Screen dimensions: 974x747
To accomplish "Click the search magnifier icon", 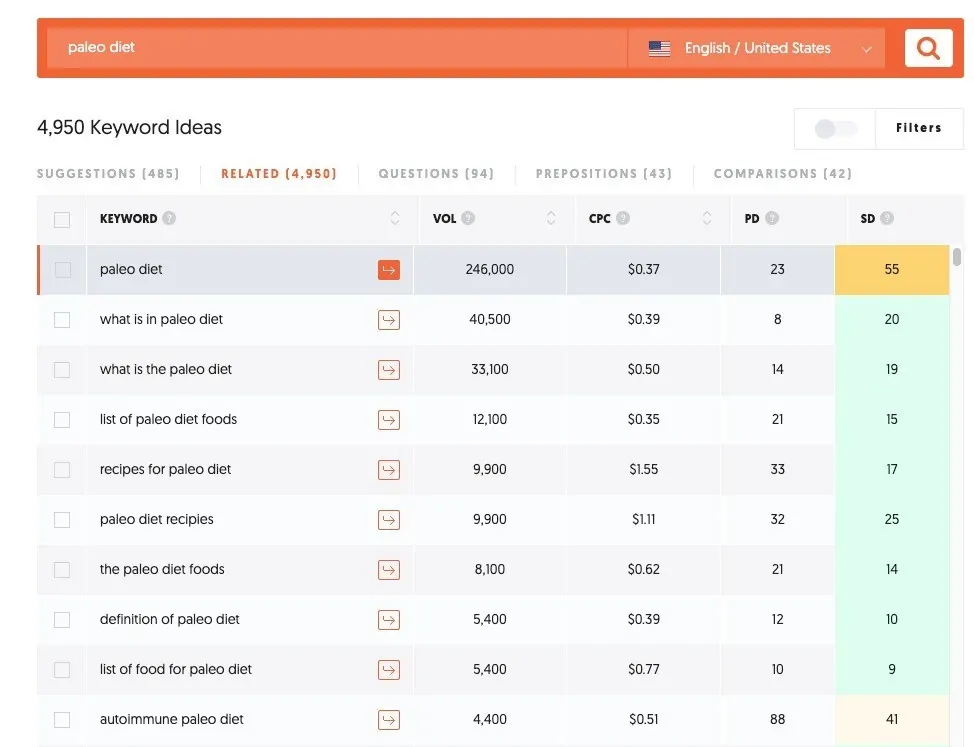I will coord(928,47).
